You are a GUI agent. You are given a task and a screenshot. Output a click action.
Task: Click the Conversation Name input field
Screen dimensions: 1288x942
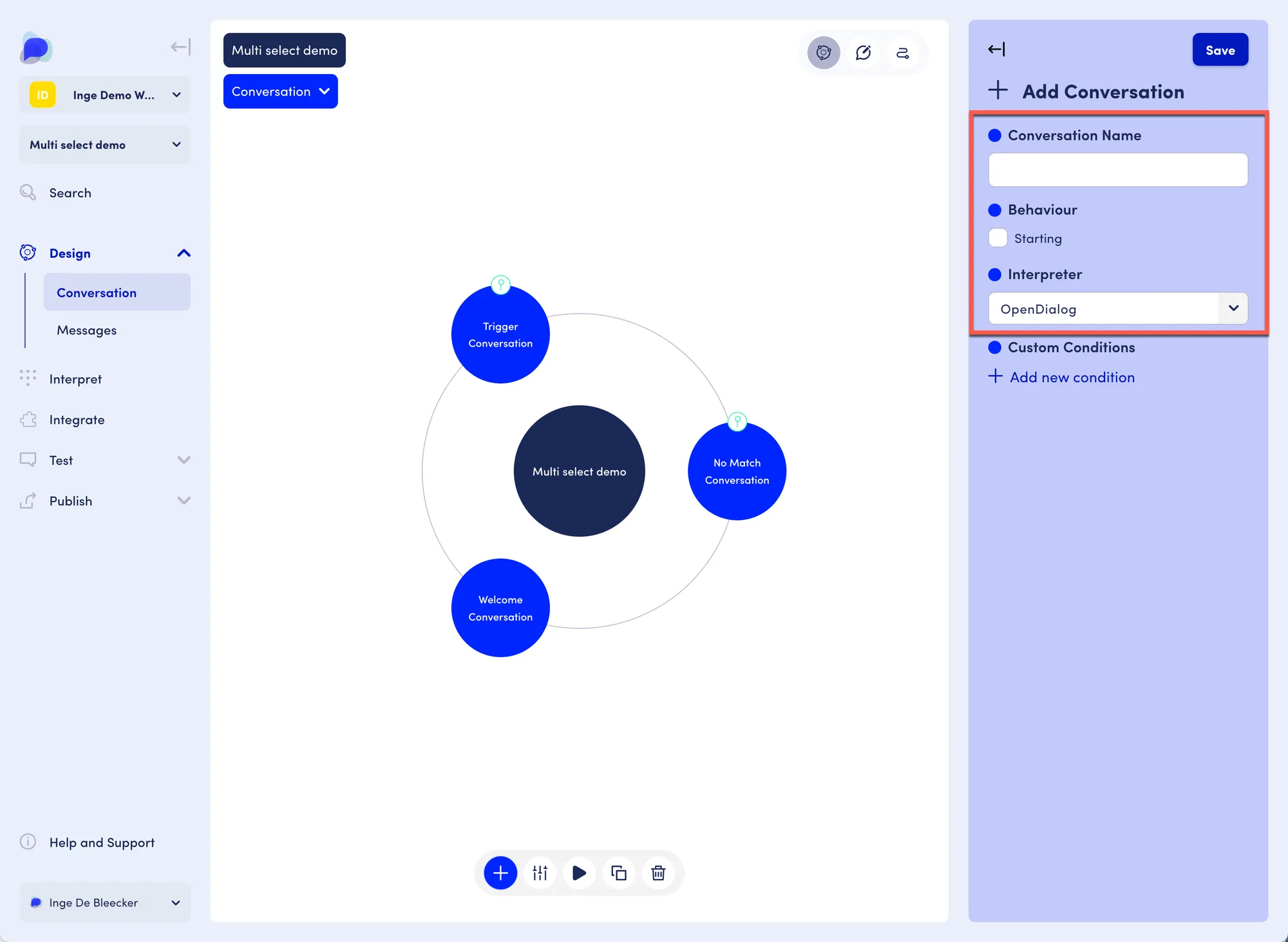[1118, 170]
